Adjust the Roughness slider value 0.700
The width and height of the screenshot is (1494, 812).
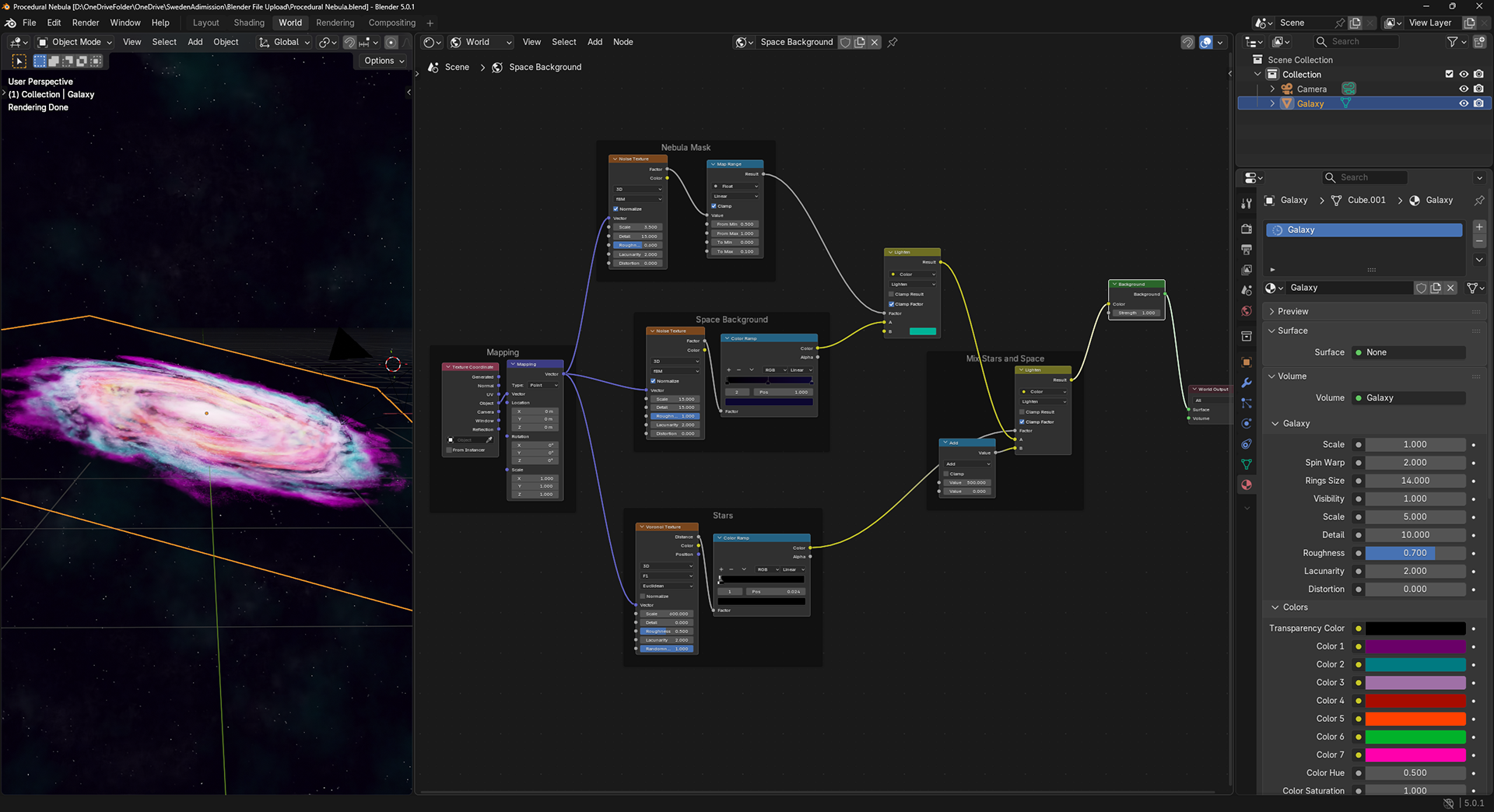pyautogui.click(x=1415, y=553)
